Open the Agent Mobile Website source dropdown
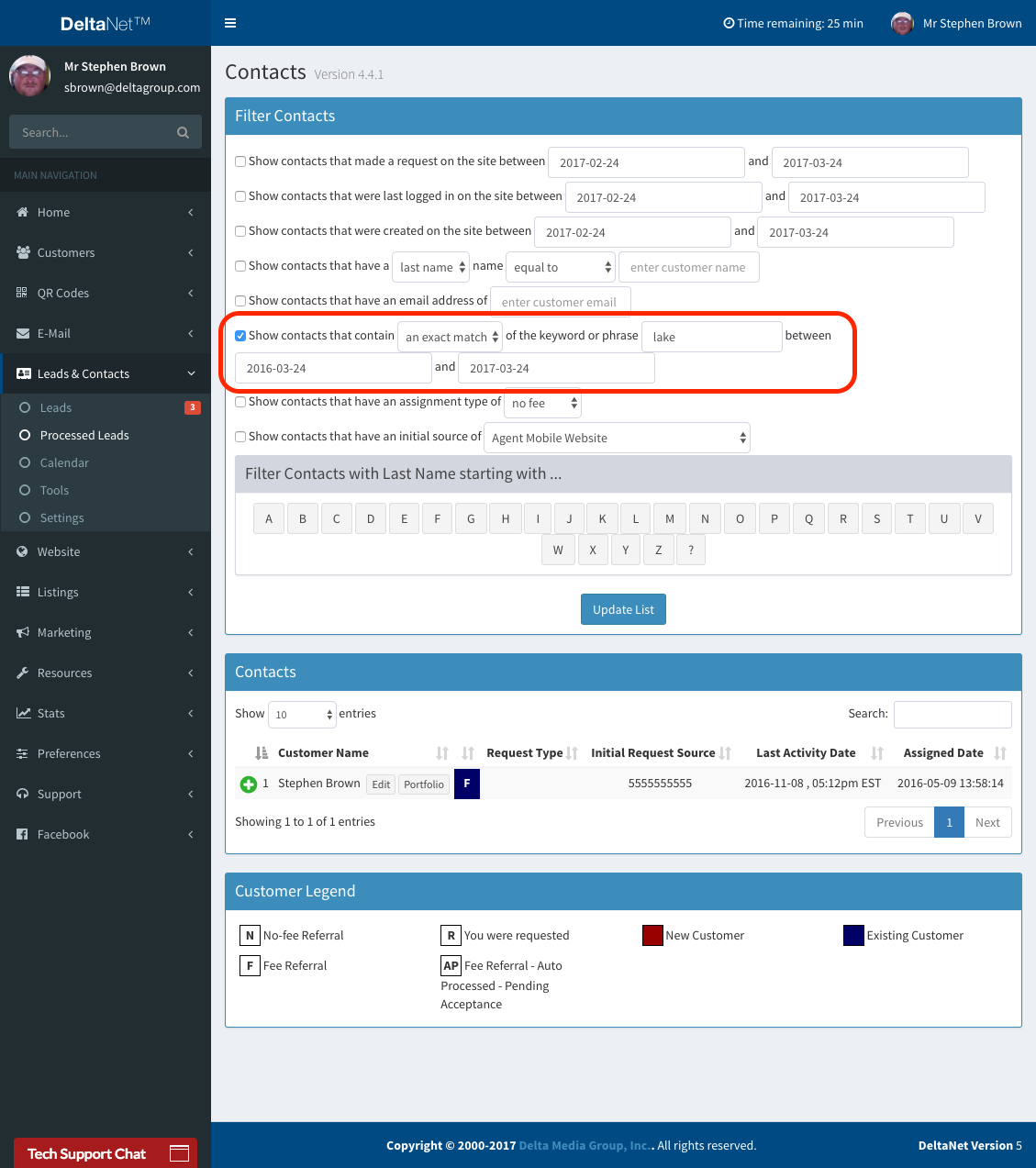The image size is (1036, 1168). pyautogui.click(x=617, y=438)
